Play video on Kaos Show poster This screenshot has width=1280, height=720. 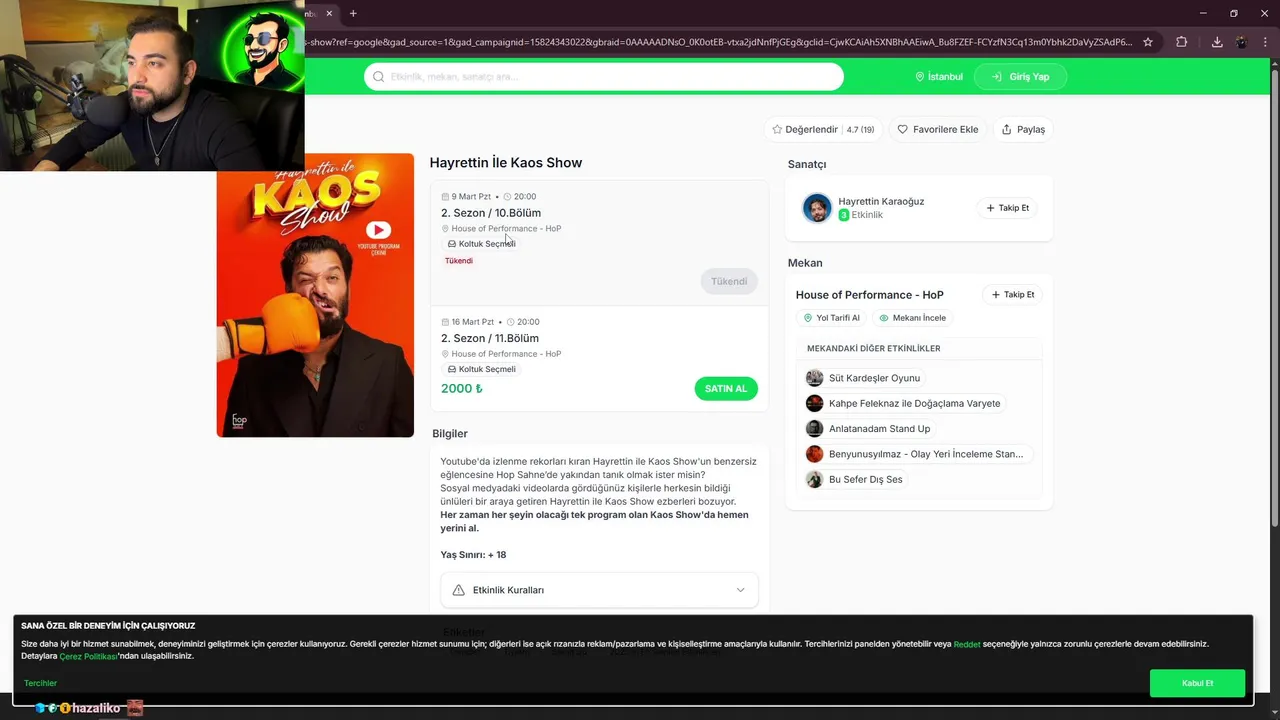pos(378,230)
